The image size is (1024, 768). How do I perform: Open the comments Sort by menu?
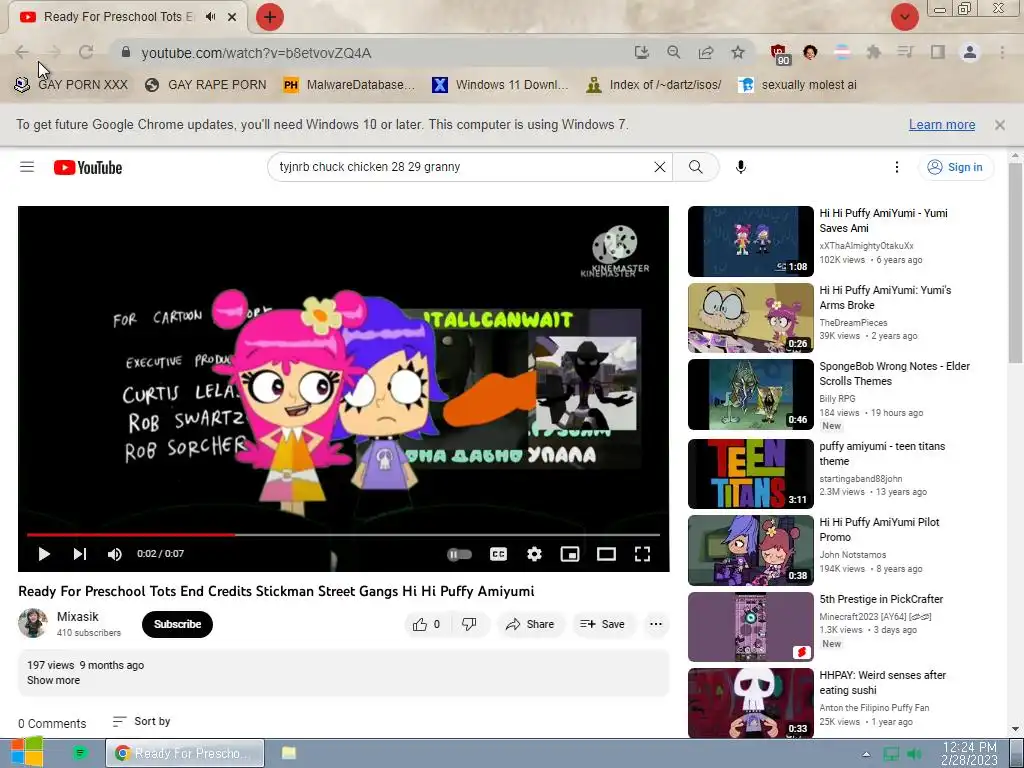tap(142, 722)
